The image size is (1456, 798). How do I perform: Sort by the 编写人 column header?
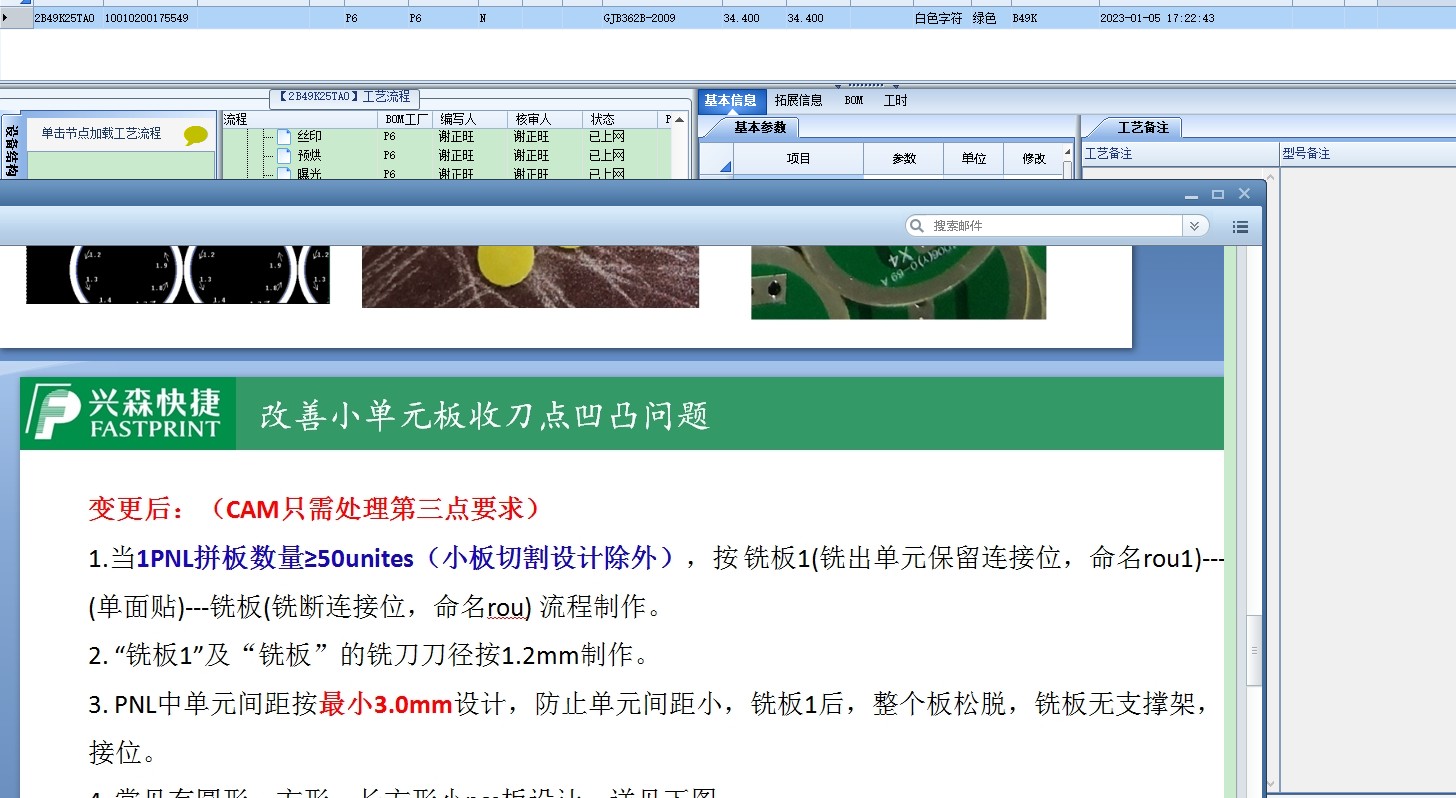pos(470,119)
